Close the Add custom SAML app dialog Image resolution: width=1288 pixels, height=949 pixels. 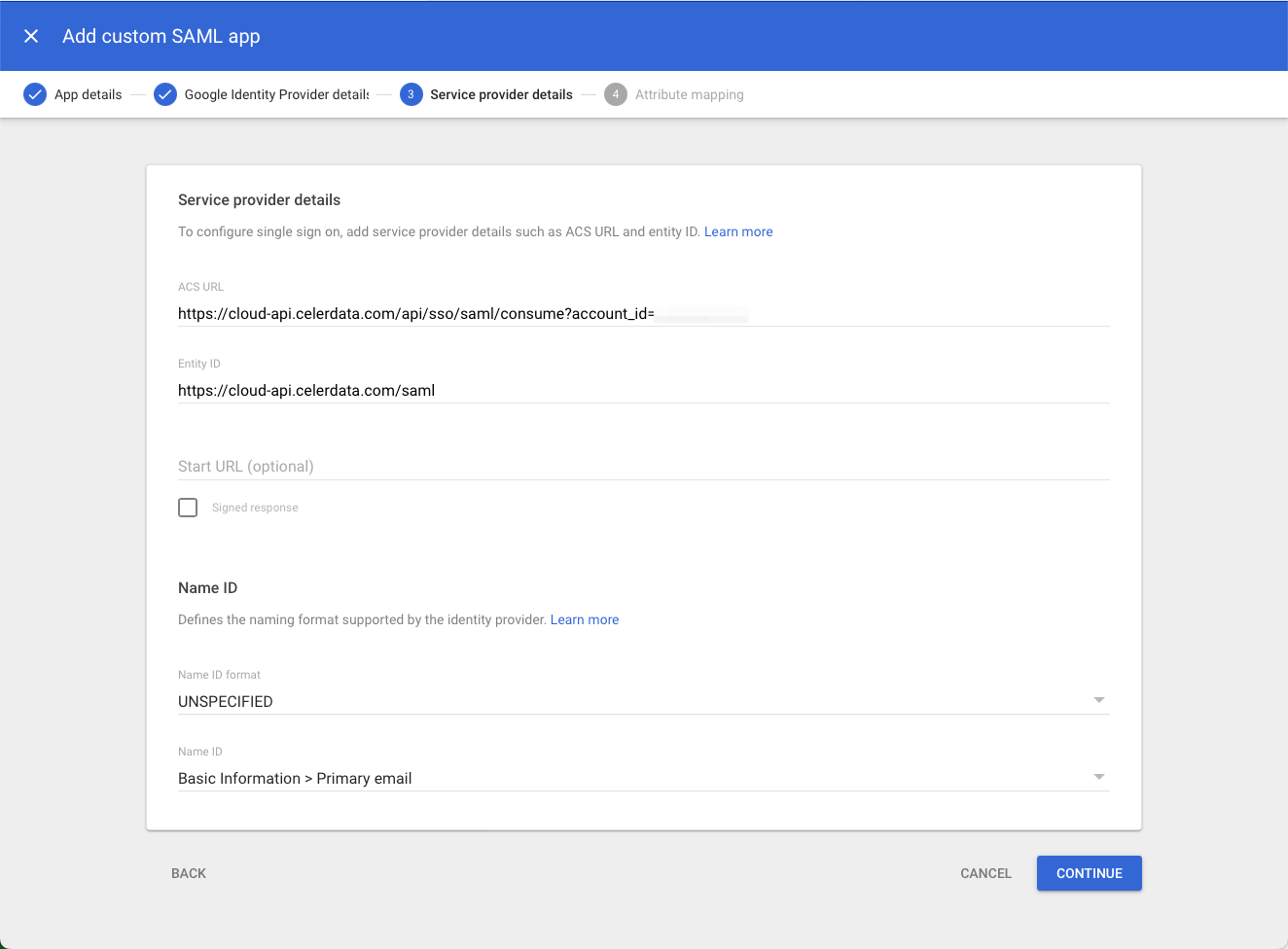31,35
